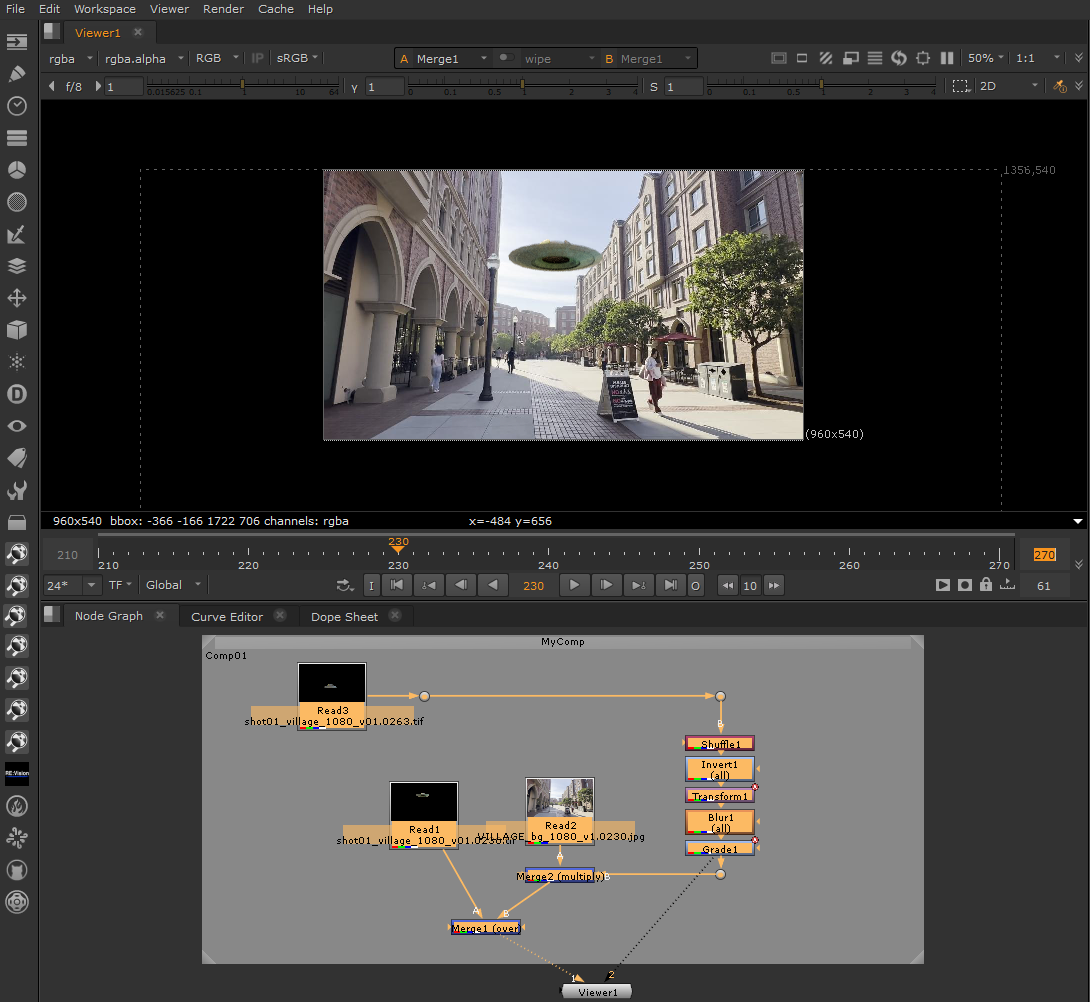Switch to the Dope Sheet tab
This screenshot has width=1090, height=1002.
[x=344, y=617]
